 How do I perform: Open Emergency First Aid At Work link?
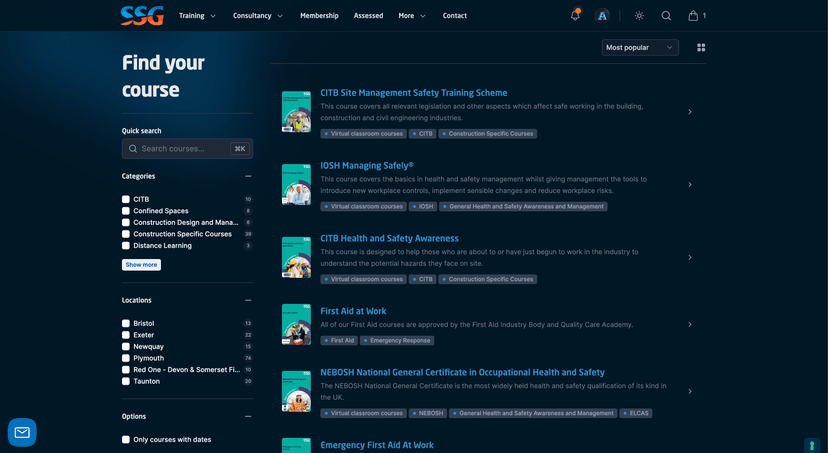377,446
